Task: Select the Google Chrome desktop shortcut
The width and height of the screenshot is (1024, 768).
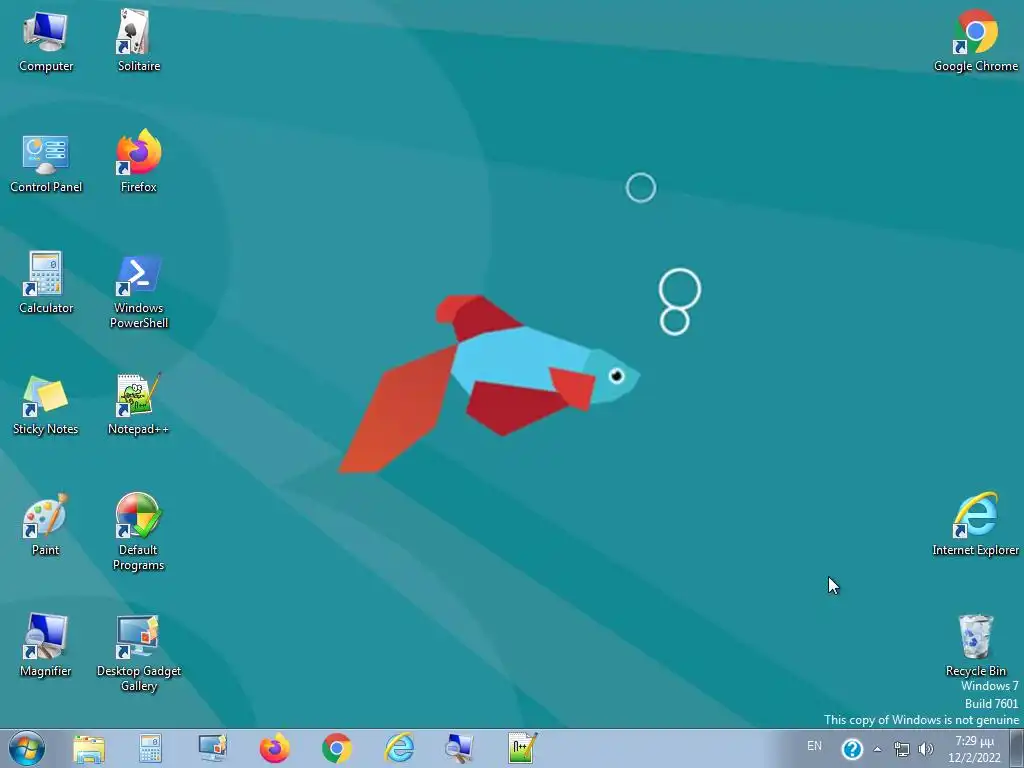Action: coord(975,42)
